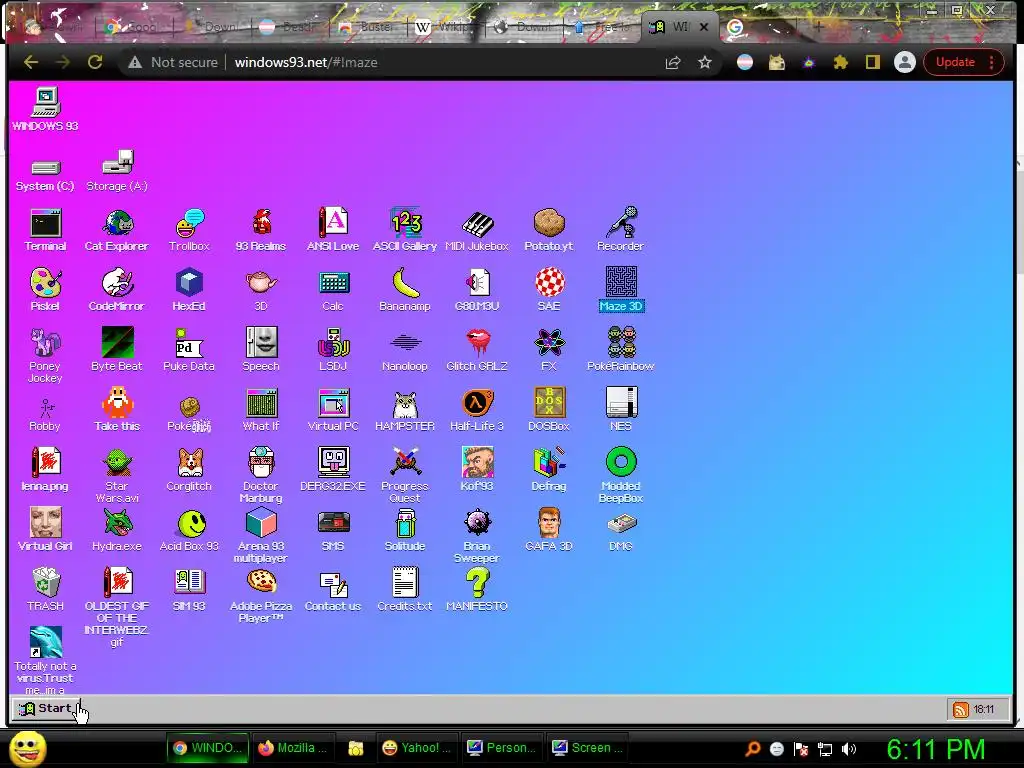
Task: Launch GAFA 3D
Action: click(x=549, y=530)
